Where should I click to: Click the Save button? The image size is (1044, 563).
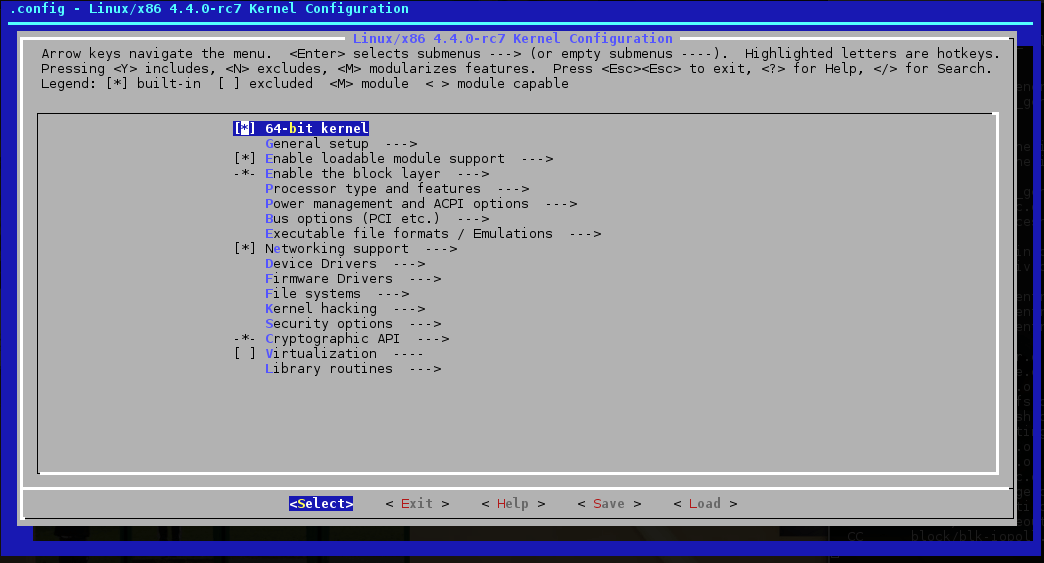[x=609, y=504]
